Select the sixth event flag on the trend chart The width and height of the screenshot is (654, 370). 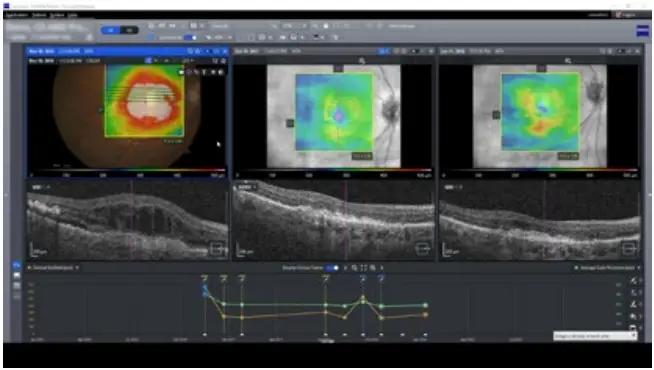click(x=381, y=278)
